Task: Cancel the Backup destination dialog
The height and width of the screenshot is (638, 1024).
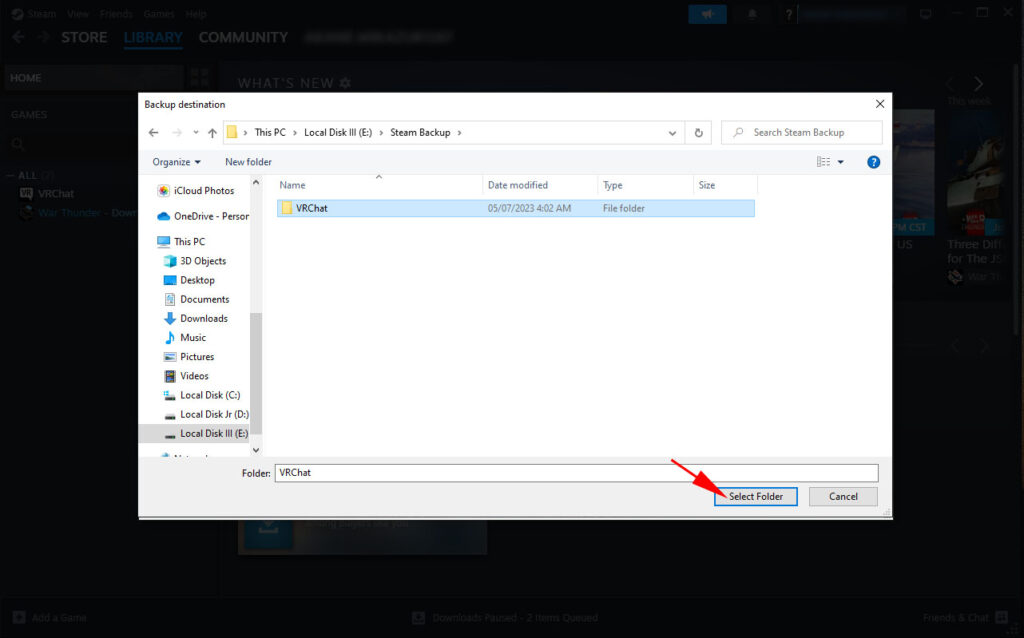Action: [843, 496]
